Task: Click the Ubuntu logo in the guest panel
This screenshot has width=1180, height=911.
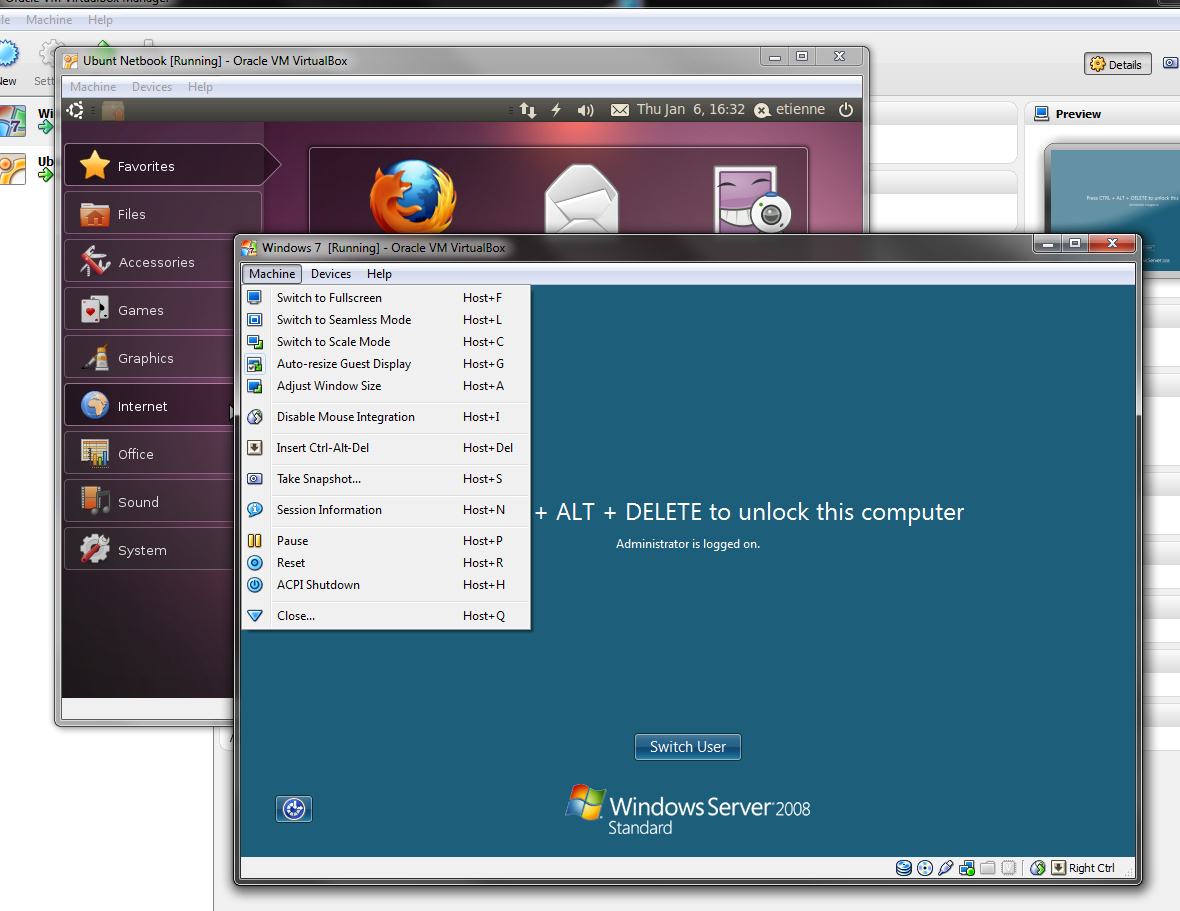Action: click(x=75, y=111)
